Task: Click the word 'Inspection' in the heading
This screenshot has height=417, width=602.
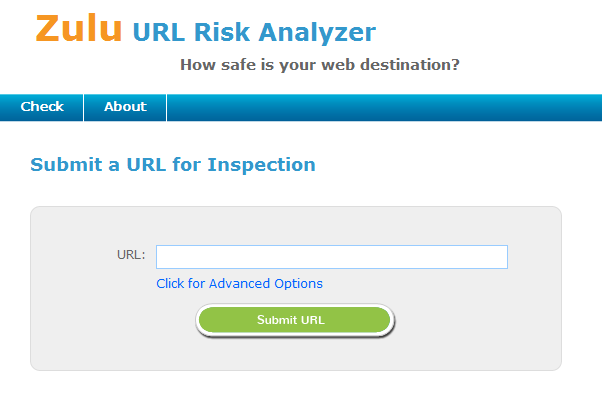Action: coord(261,164)
